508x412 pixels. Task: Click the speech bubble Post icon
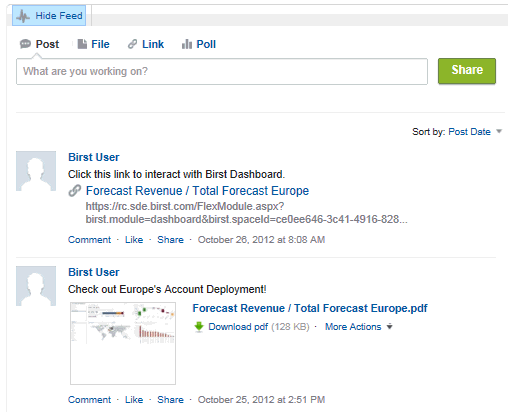25,44
